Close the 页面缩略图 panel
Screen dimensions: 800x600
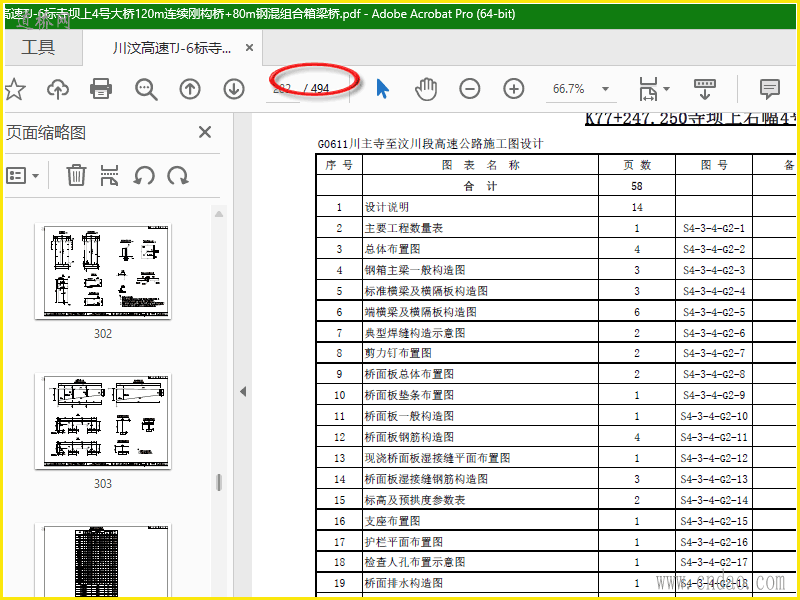205,132
